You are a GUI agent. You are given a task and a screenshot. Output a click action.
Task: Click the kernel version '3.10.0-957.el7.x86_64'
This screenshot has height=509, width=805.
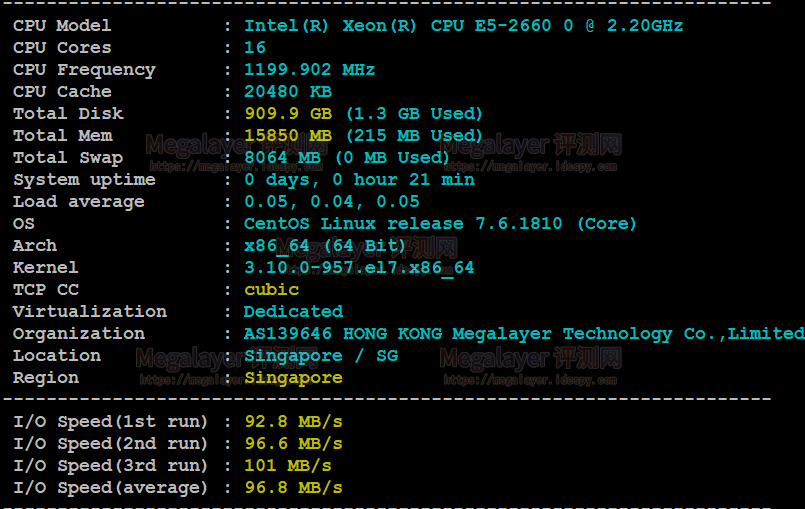pos(359,268)
